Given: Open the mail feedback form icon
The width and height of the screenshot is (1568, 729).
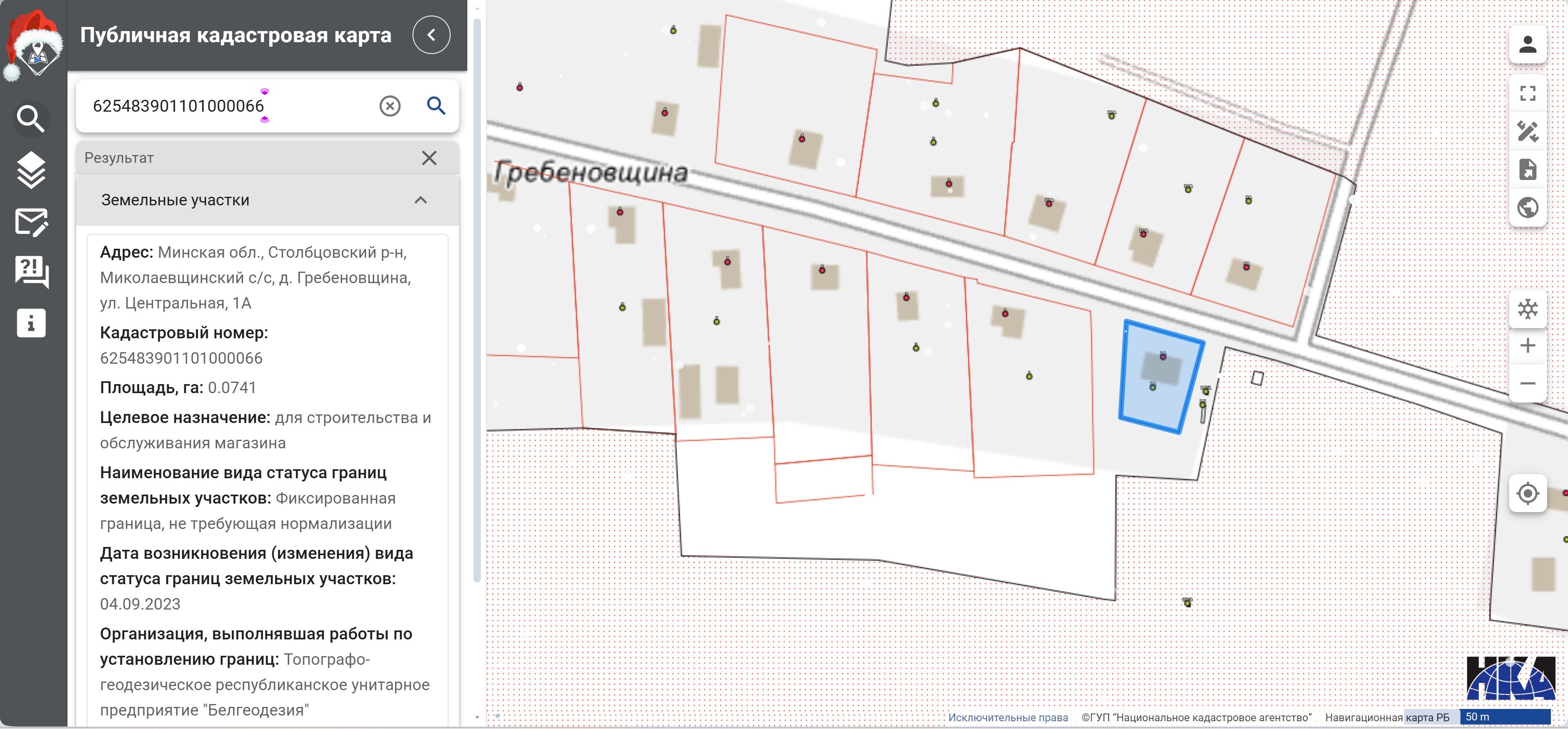Looking at the screenshot, I should pyautogui.click(x=31, y=222).
